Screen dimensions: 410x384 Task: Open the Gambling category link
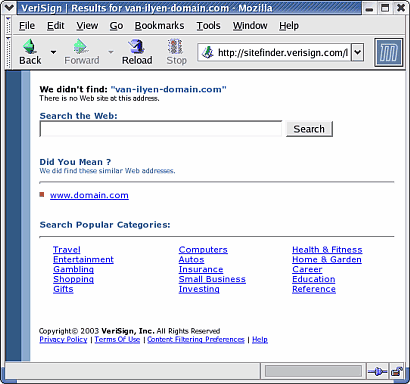(x=73, y=269)
